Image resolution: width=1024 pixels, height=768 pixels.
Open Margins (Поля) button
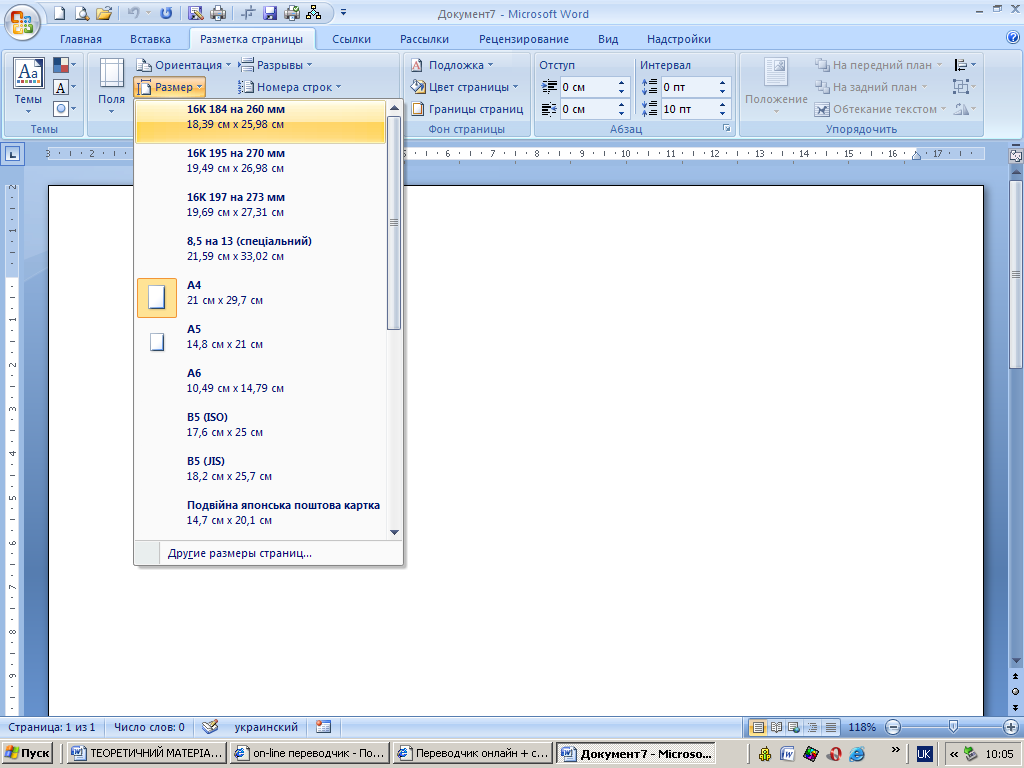pos(112,86)
